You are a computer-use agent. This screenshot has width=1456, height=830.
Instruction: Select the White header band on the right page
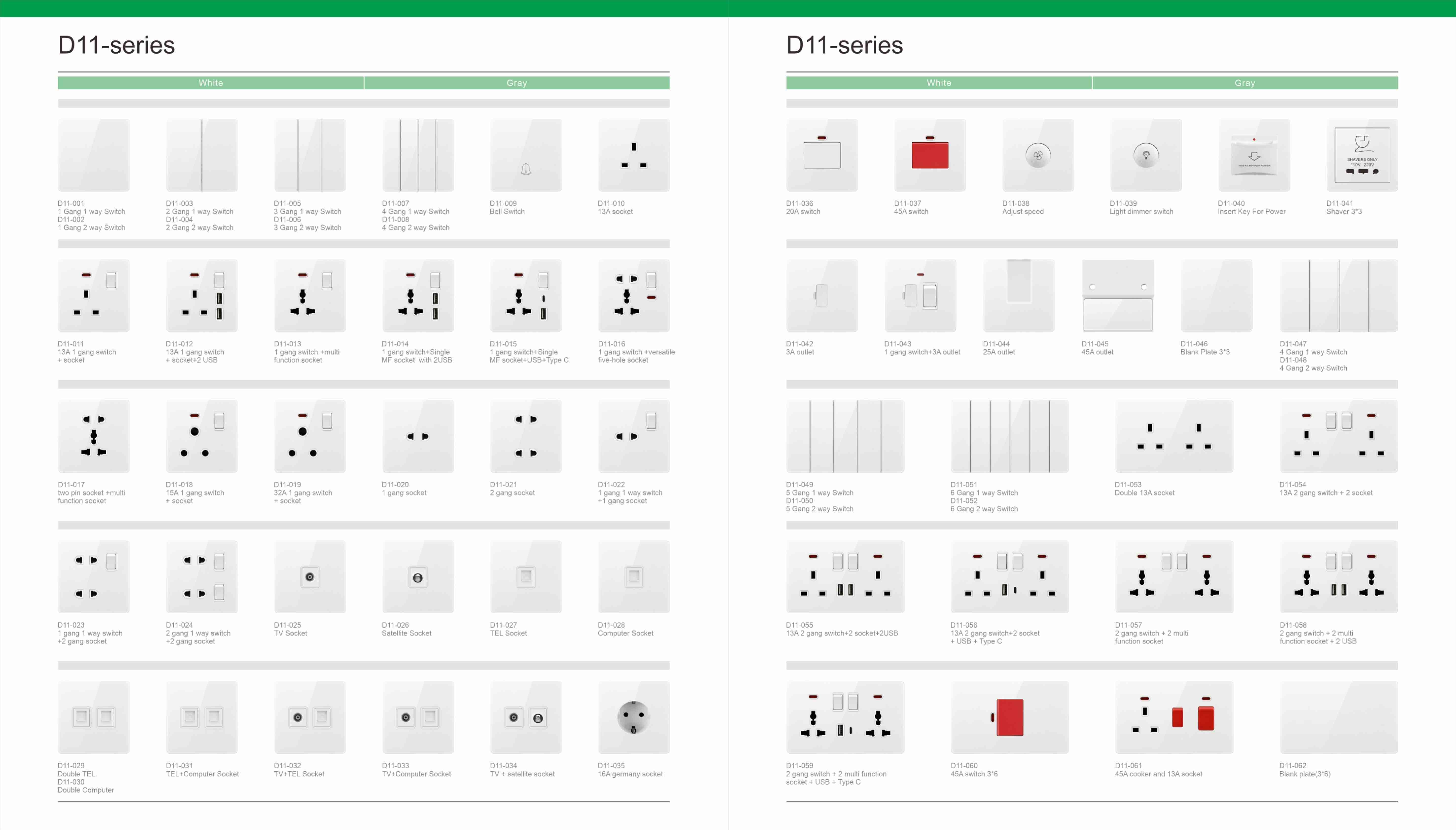coord(939,83)
